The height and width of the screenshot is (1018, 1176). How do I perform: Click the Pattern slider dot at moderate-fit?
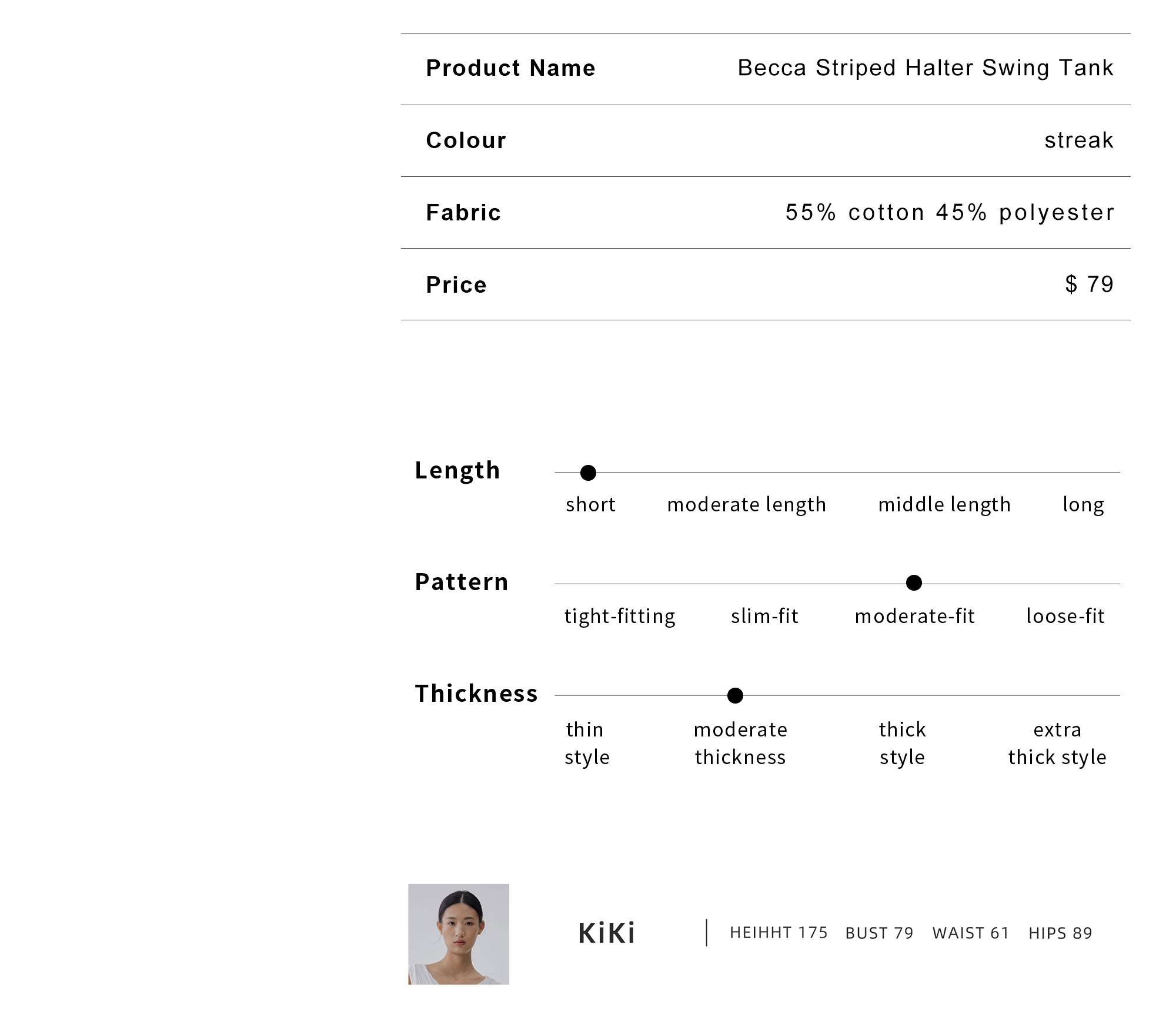pyautogui.click(x=914, y=583)
